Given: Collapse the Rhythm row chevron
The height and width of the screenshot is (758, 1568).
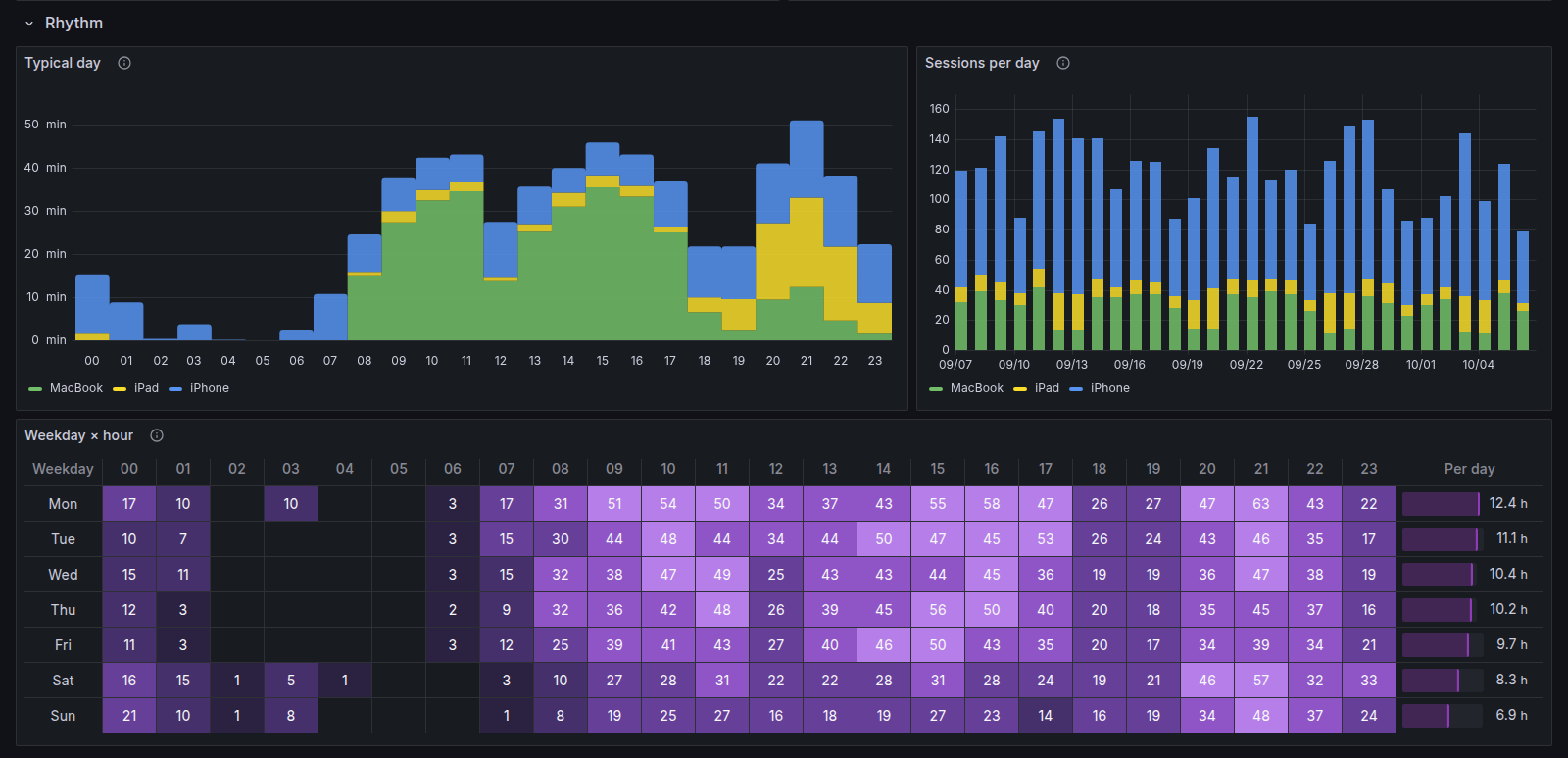Looking at the screenshot, I should point(29,24).
